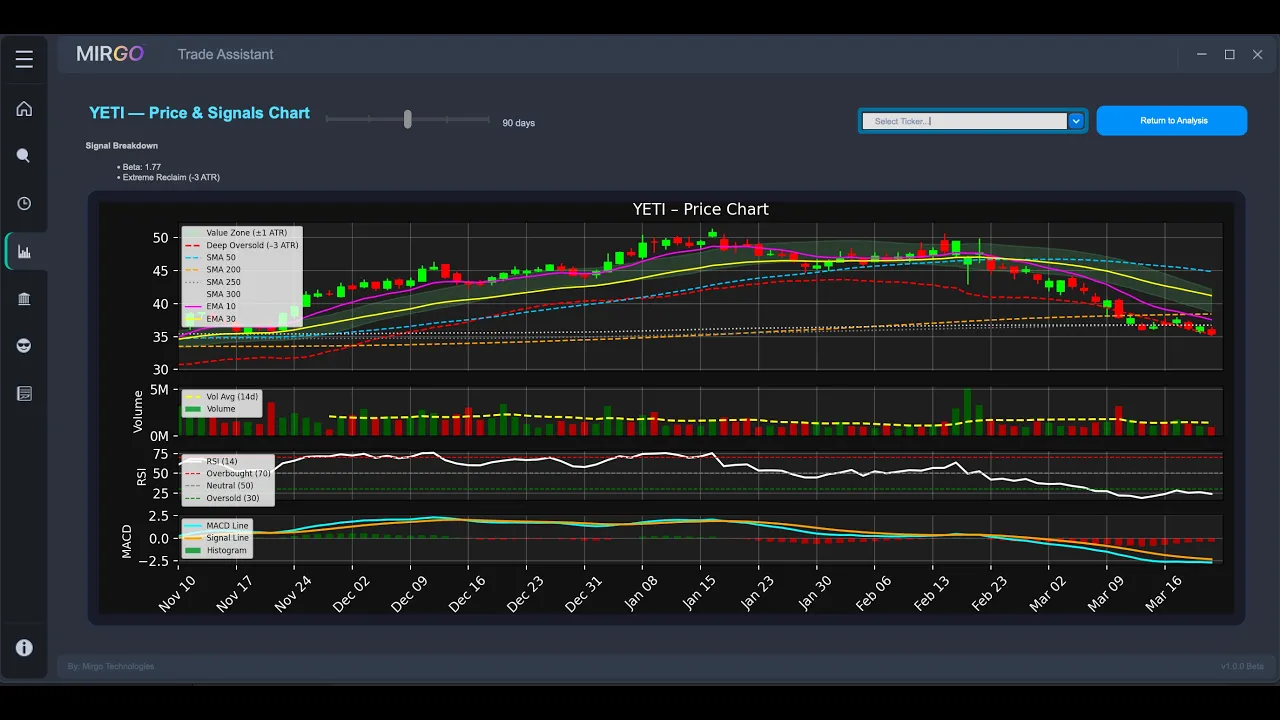The image size is (1280, 720).
Task: Click the 'Signal Line' legend entry
Action: 216,538
